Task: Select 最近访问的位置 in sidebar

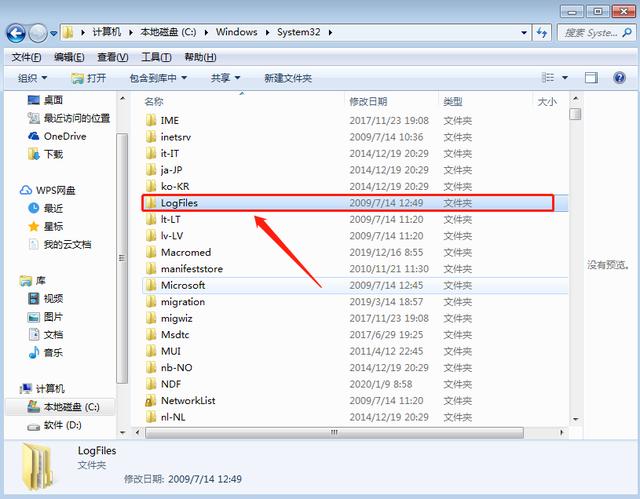Action: click(x=69, y=118)
